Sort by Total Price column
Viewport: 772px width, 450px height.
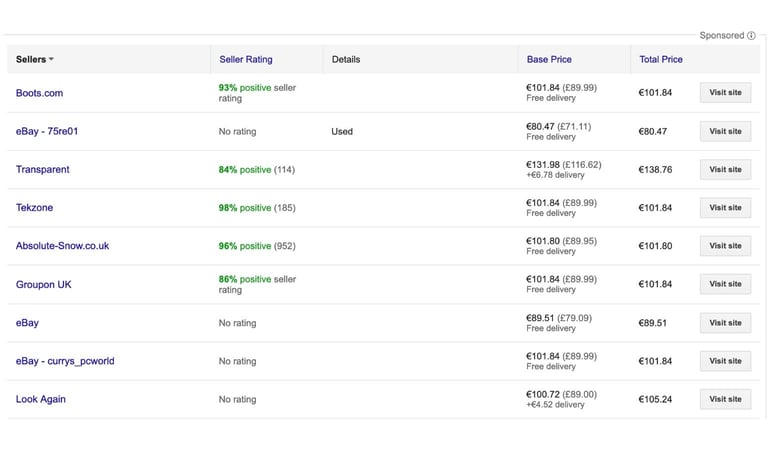coord(661,60)
